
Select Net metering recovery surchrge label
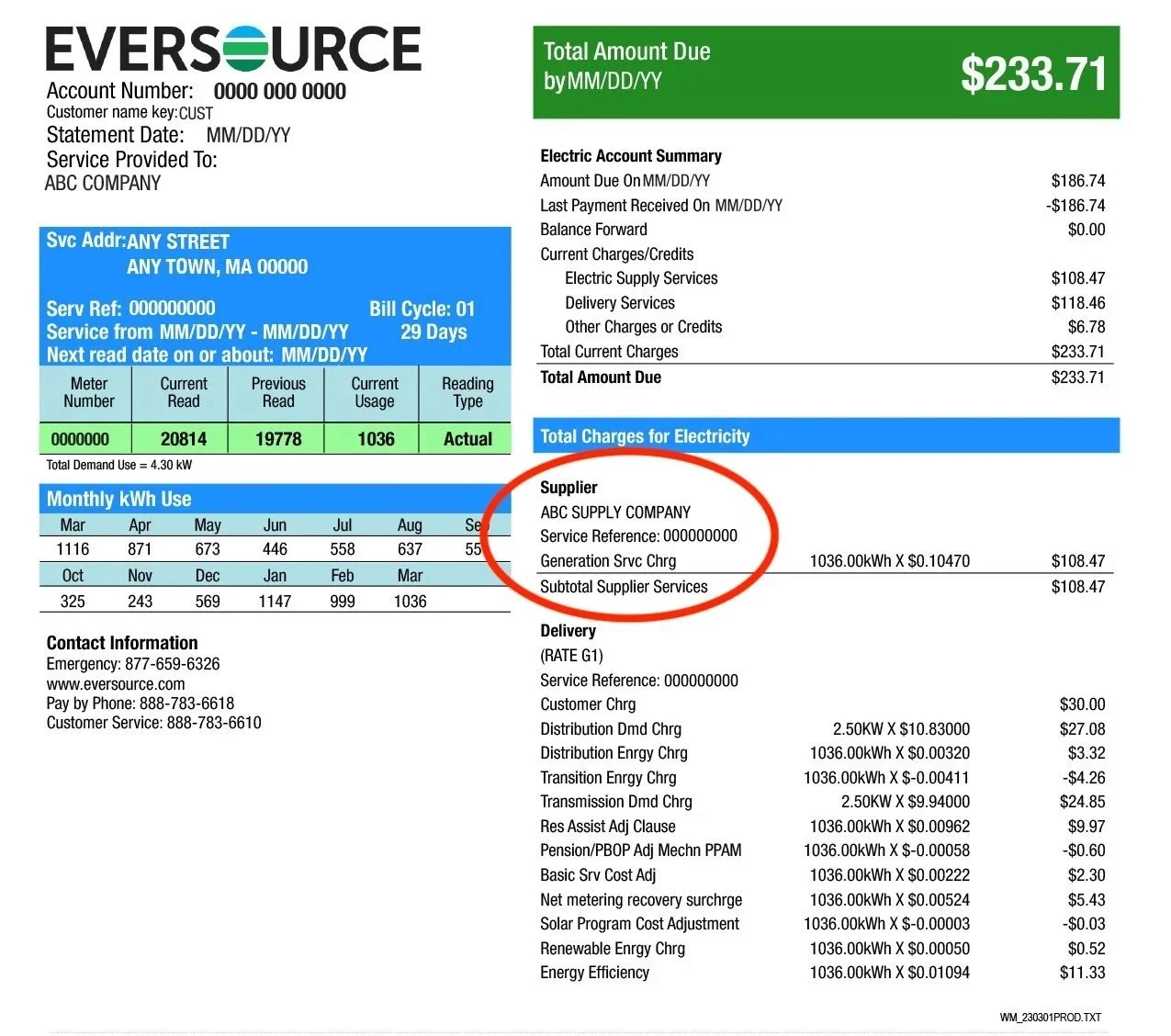coord(641,900)
